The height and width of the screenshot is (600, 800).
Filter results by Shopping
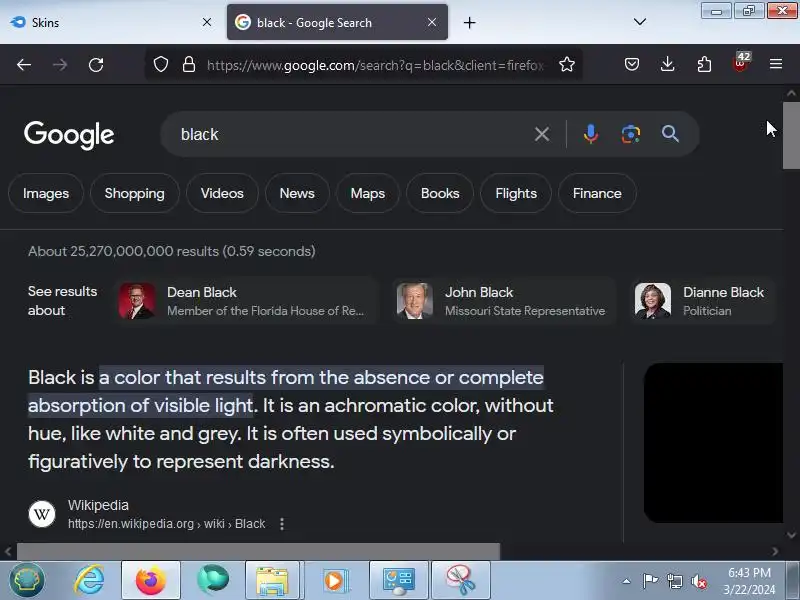tap(135, 193)
